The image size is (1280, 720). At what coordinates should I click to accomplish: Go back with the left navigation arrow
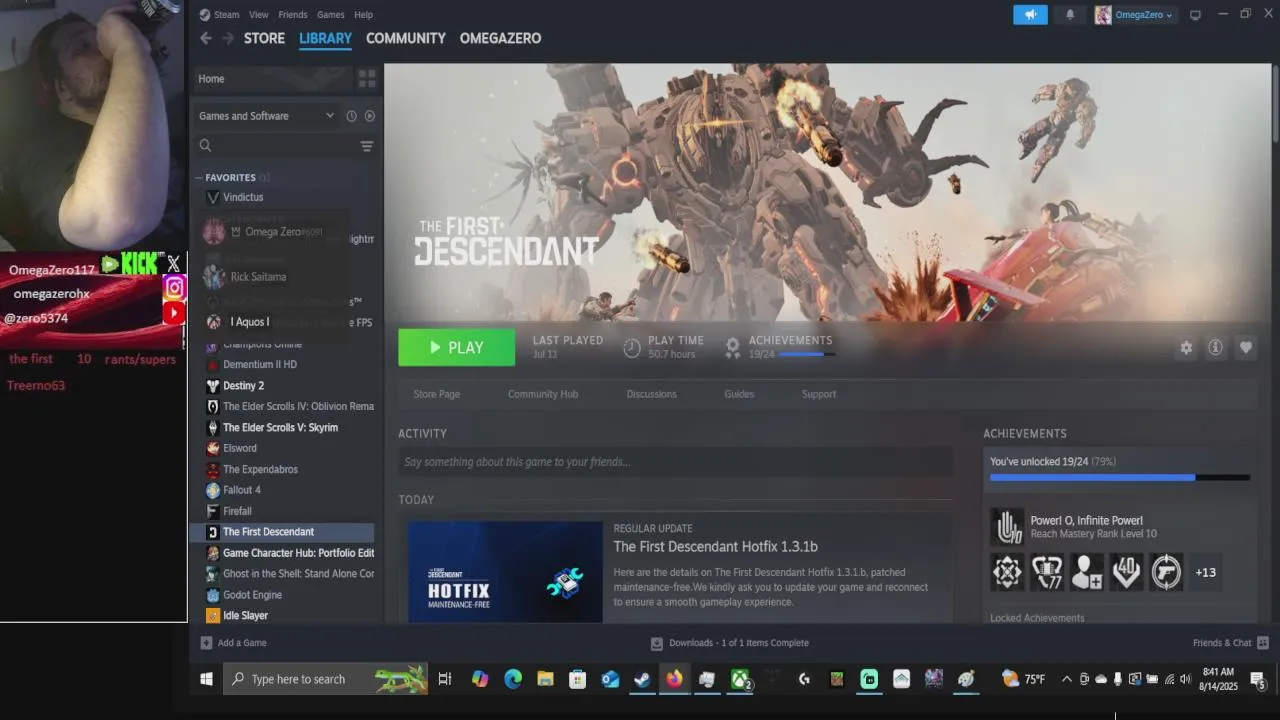pyautogui.click(x=205, y=38)
